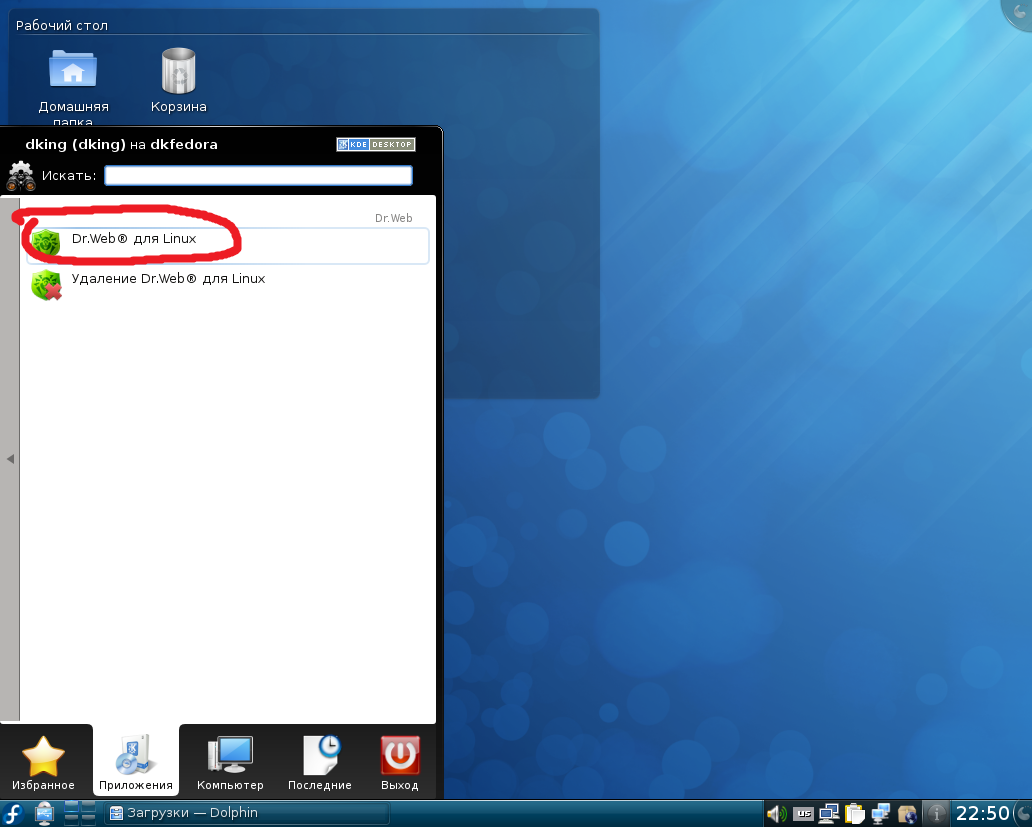Open the package updates tray icon
The height and width of the screenshot is (827, 1032).
point(907,814)
